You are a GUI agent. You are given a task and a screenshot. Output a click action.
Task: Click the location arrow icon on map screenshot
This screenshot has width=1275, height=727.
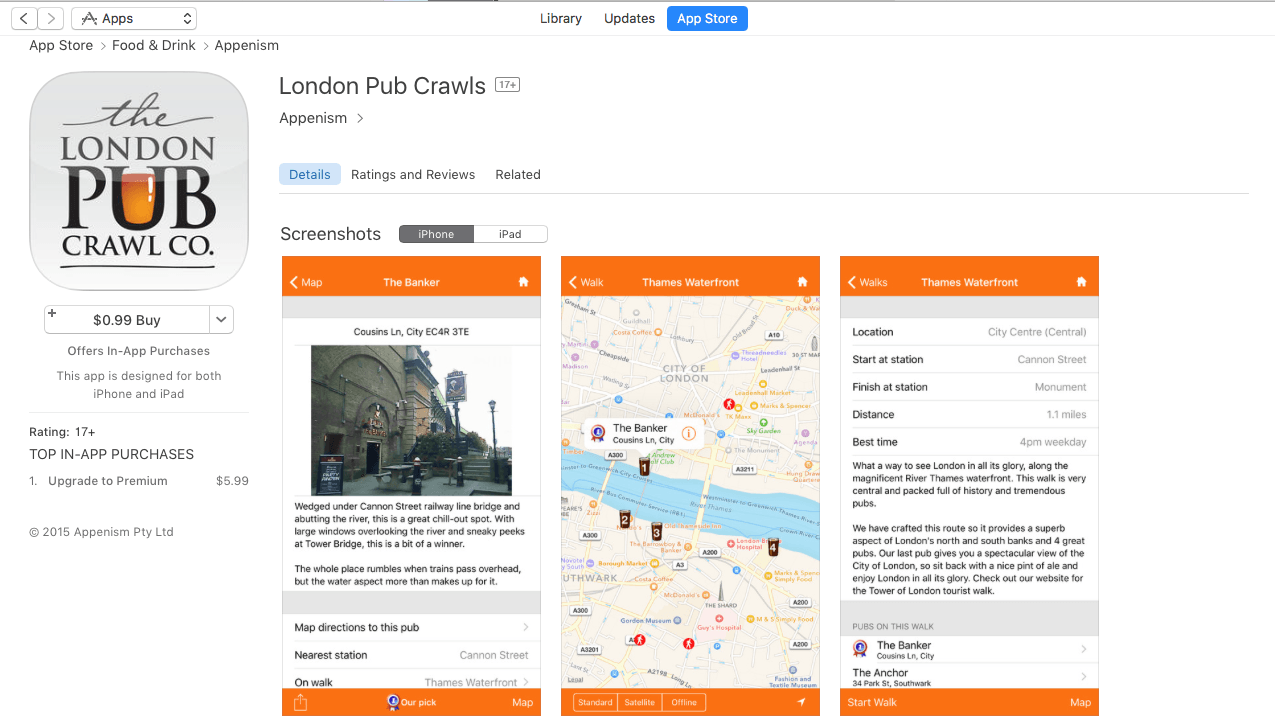tap(801, 703)
